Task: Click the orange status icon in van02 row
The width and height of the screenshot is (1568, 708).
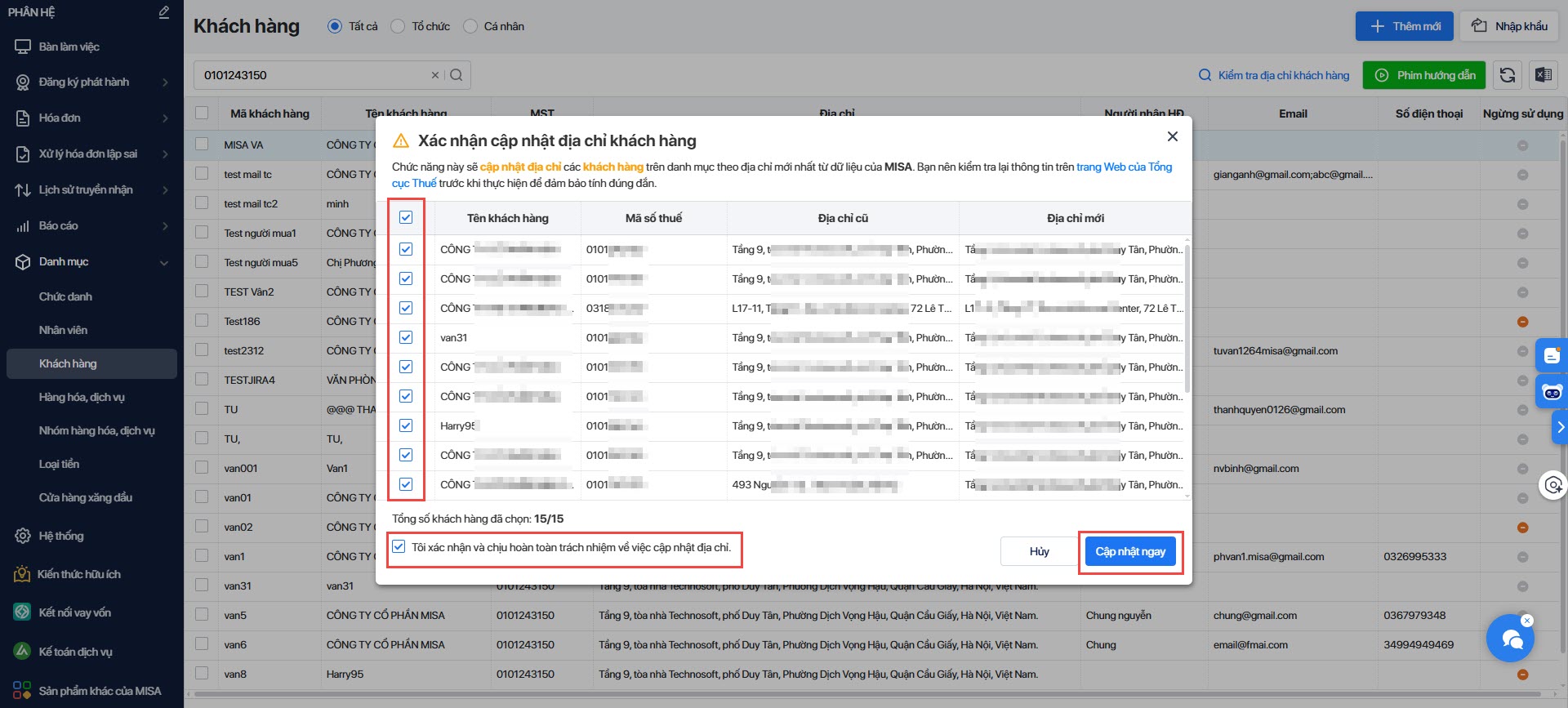Action: [x=1522, y=528]
